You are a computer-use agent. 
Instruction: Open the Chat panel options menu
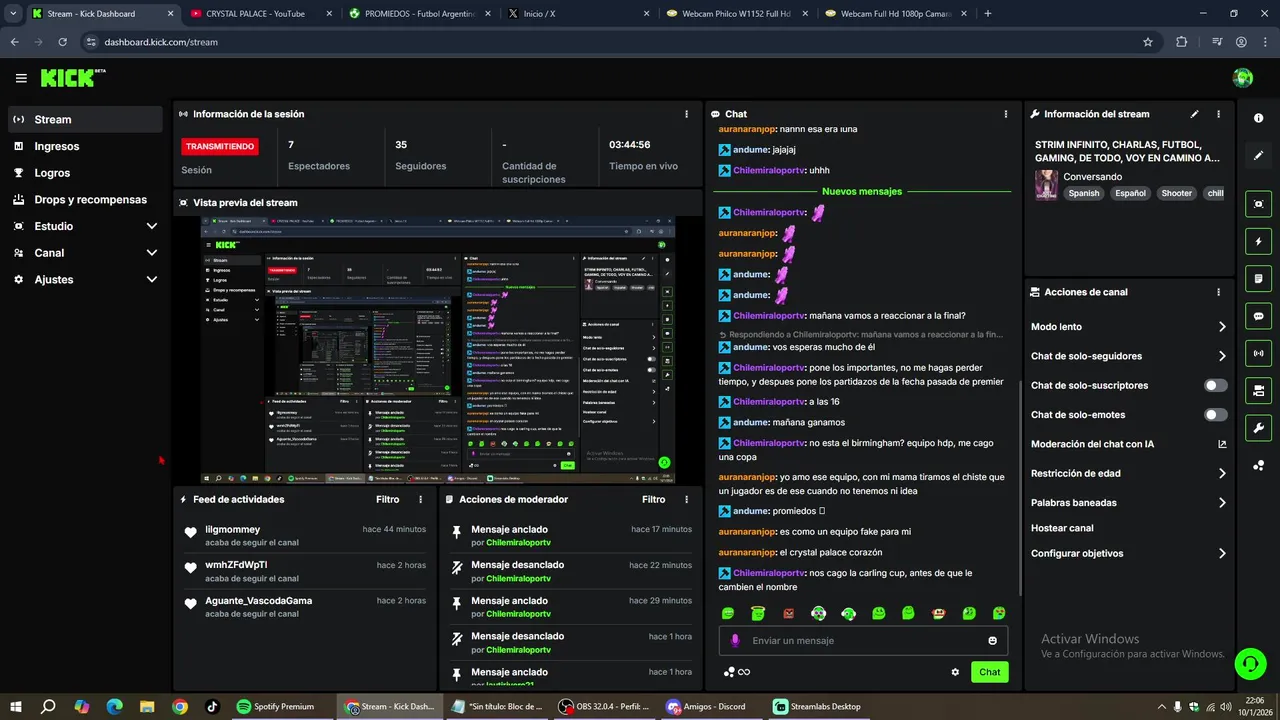(x=1005, y=114)
